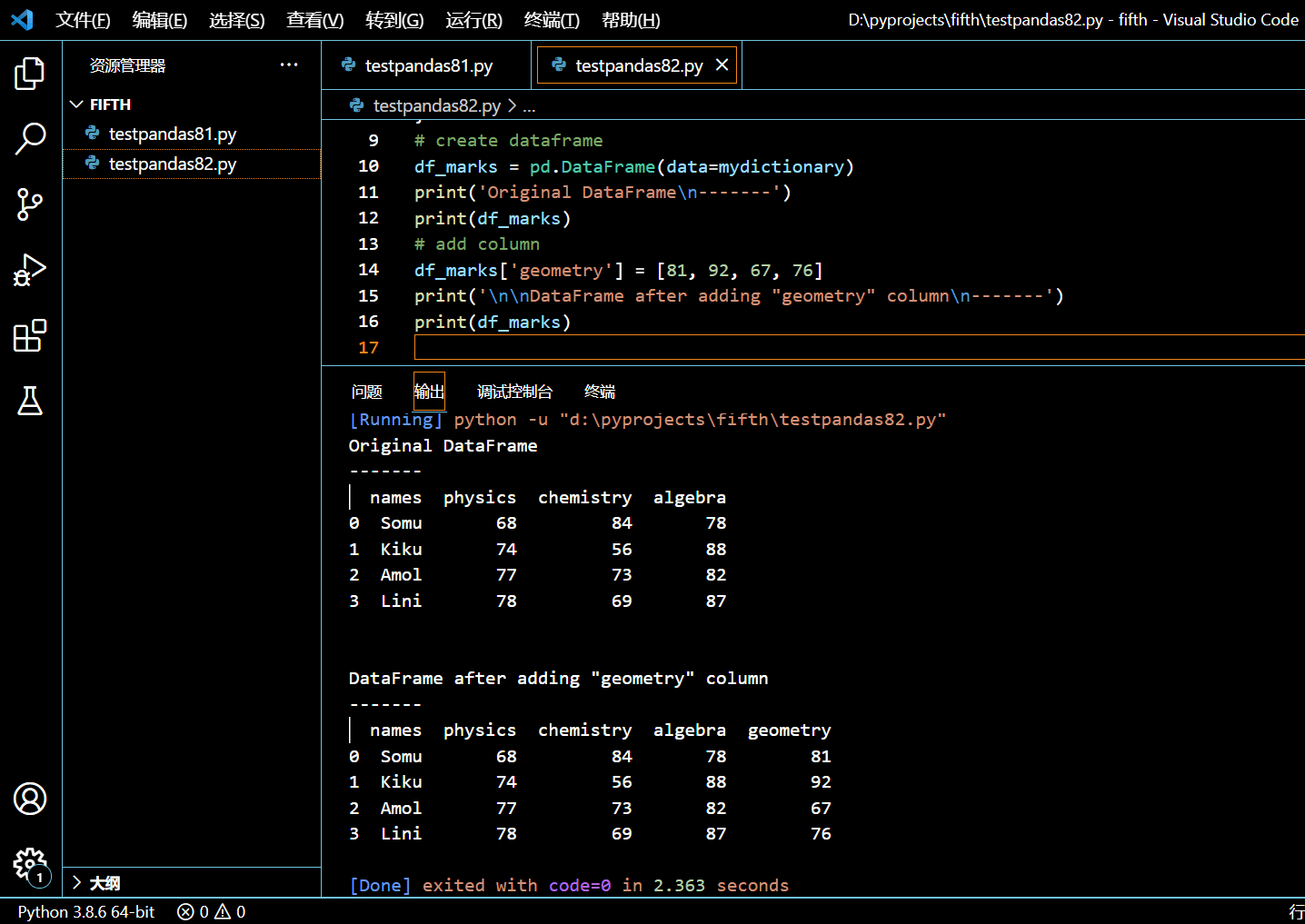Switch to 调试控制台 debug console tab
Image resolution: width=1305 pixels, height=924 pixels.
coord(514,392)
